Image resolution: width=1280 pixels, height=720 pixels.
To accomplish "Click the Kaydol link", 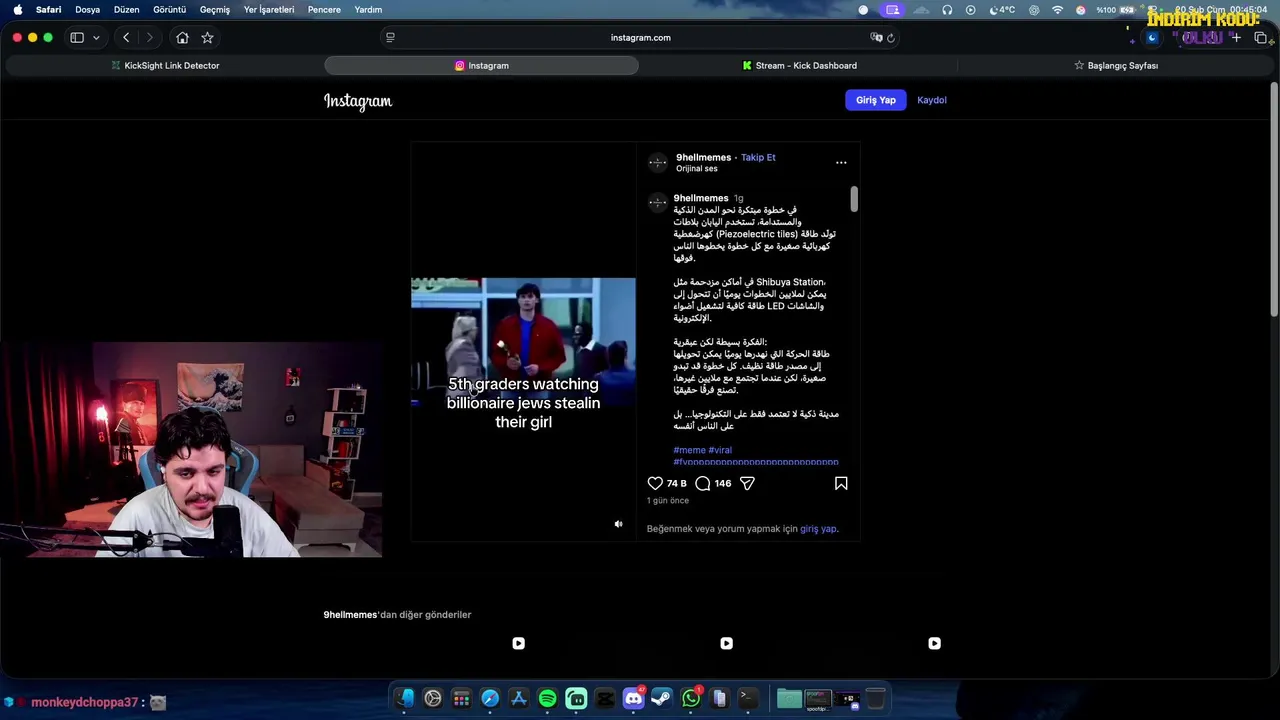I will point(932,100).
